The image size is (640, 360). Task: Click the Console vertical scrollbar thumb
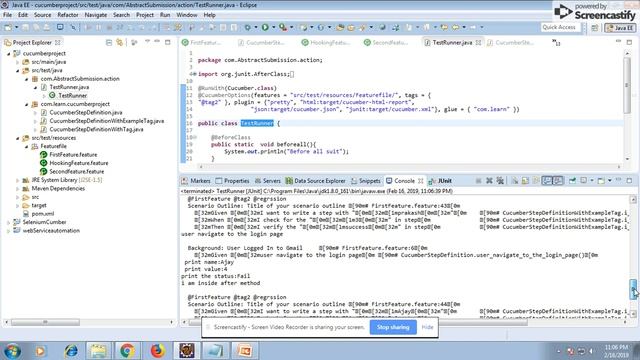pos(633,289)
